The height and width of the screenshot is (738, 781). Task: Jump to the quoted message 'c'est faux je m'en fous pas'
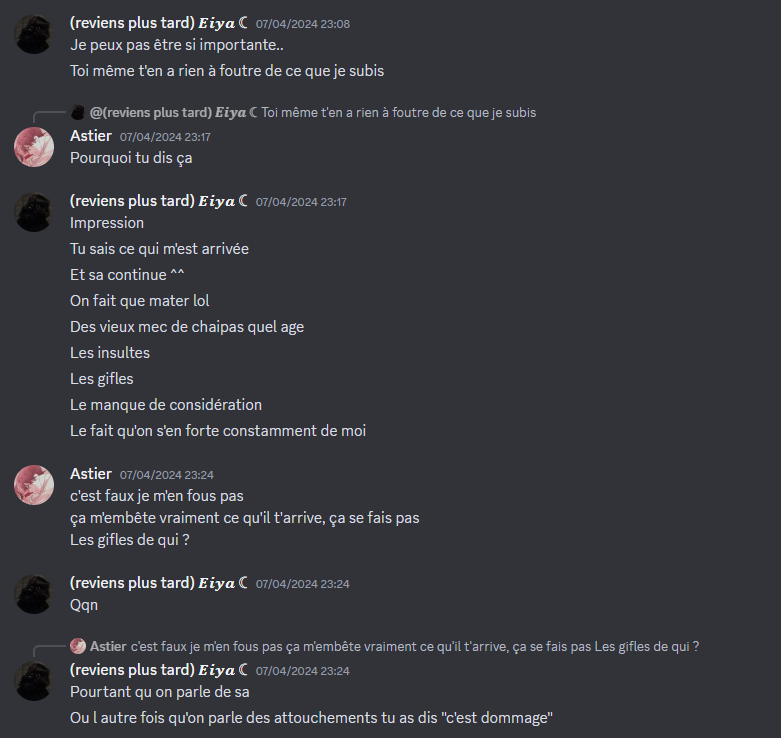click(x=414, y=646)
